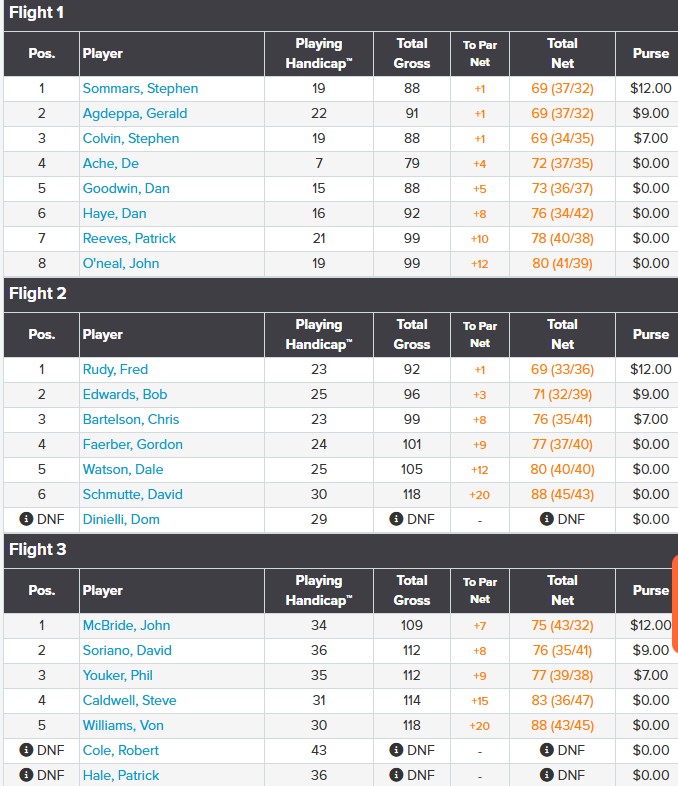Select player Rudy, Fred in Flight 2
Screen dimensions: 678x786
coord(115,369)
